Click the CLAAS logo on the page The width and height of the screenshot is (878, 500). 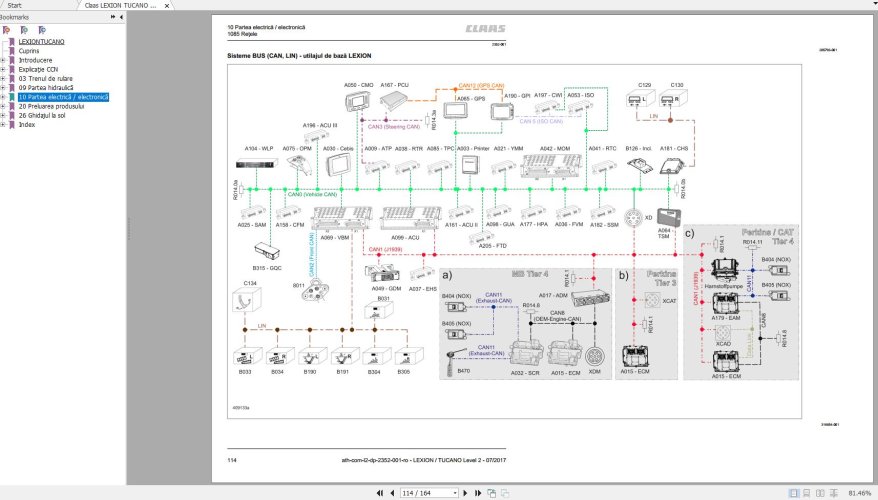(x=485, y=29)
